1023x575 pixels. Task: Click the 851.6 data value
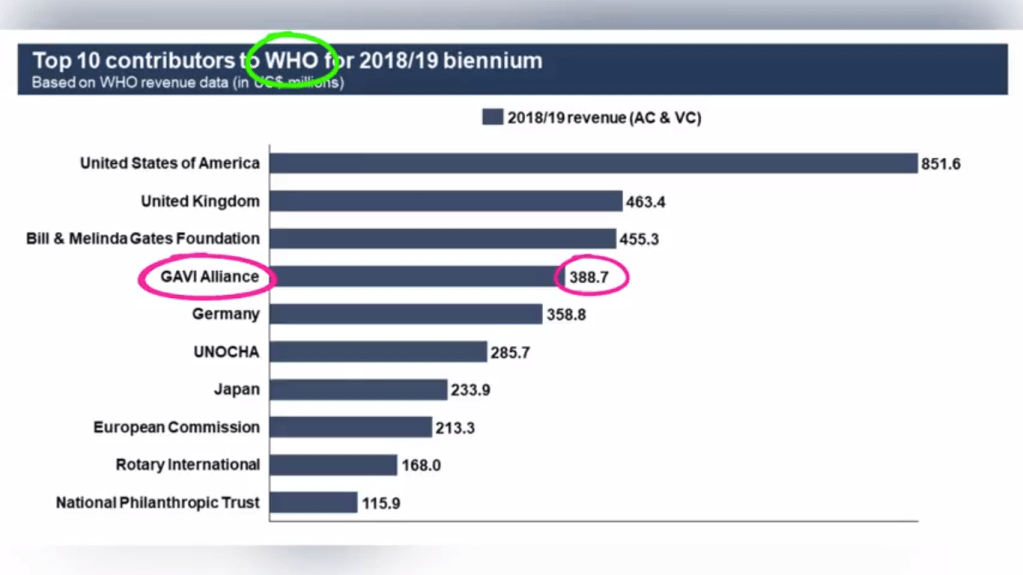(x=941, y=164)
